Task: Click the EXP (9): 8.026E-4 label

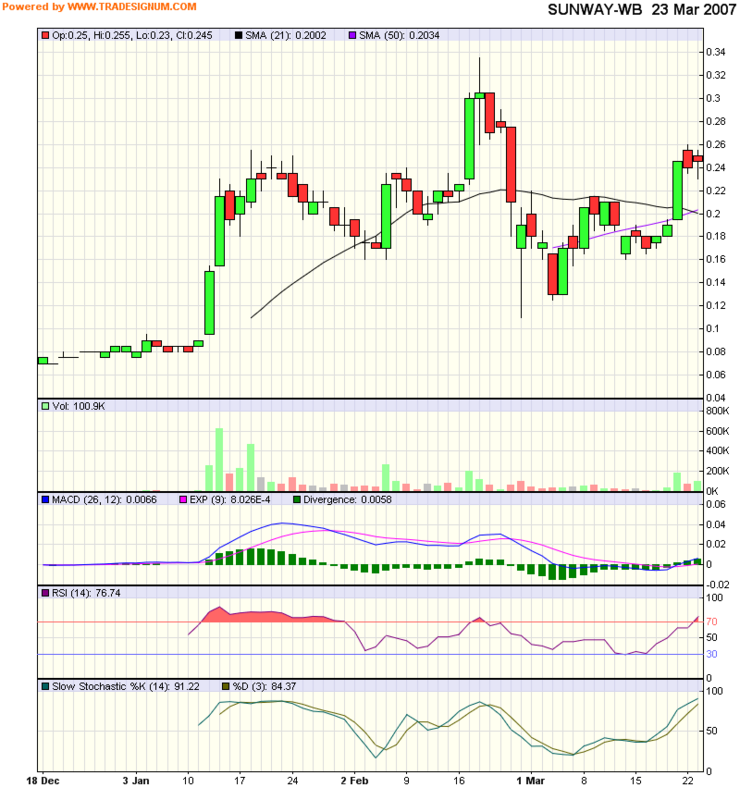Action: [x=230, y=499]
